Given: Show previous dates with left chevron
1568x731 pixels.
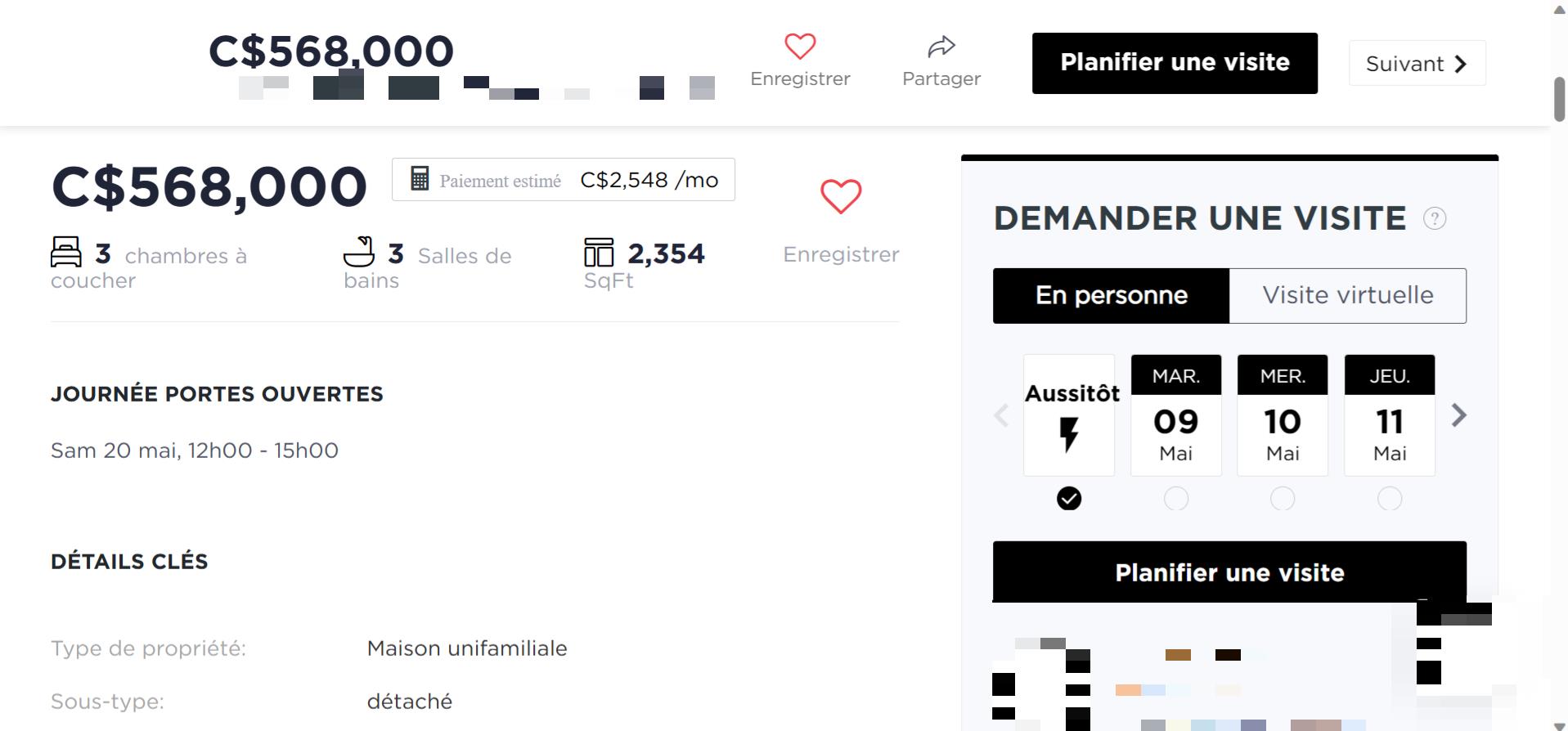Looking at the screenshot, I should pos(1001,415).
